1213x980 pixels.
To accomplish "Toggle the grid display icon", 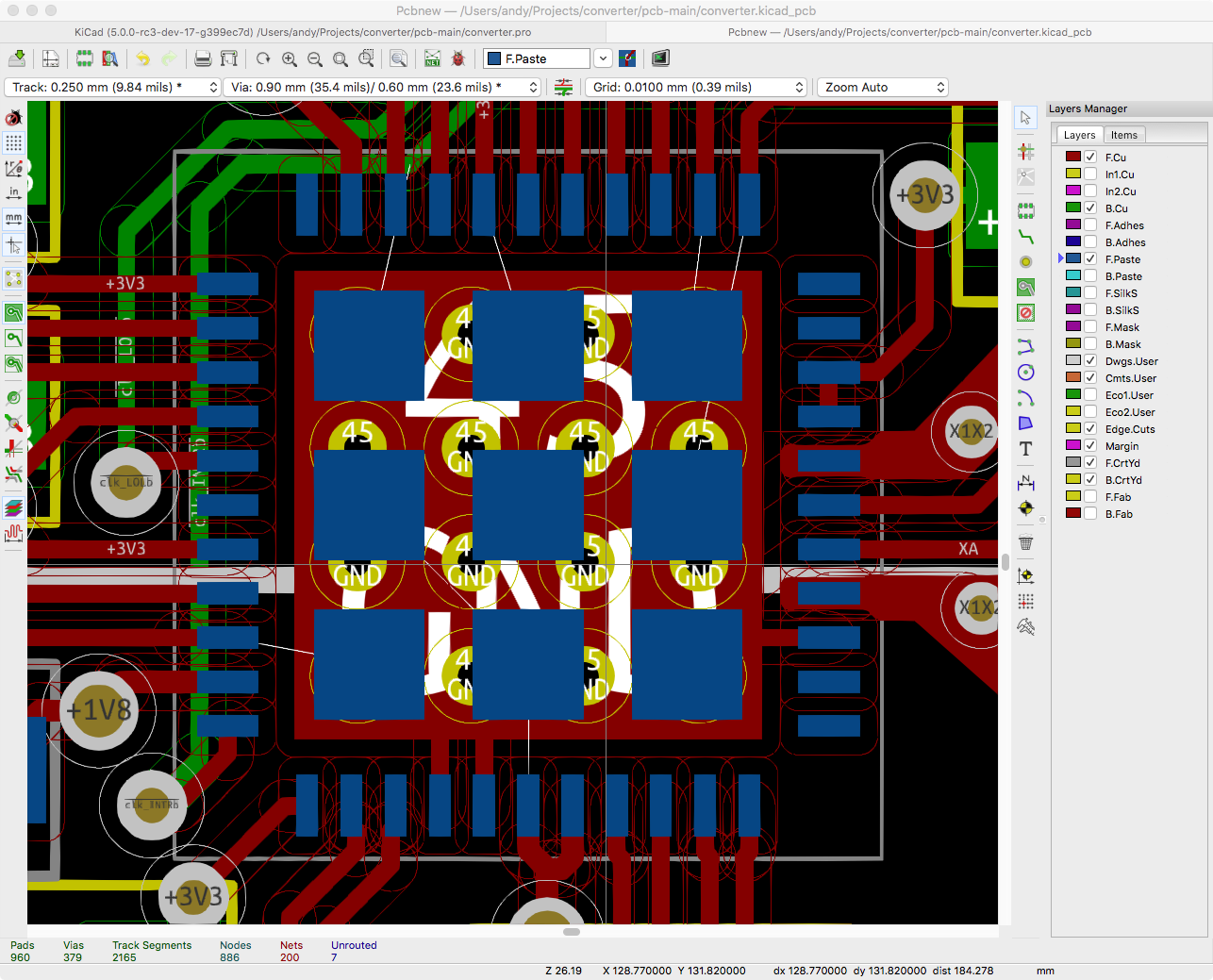I will (x=13, y=143).
